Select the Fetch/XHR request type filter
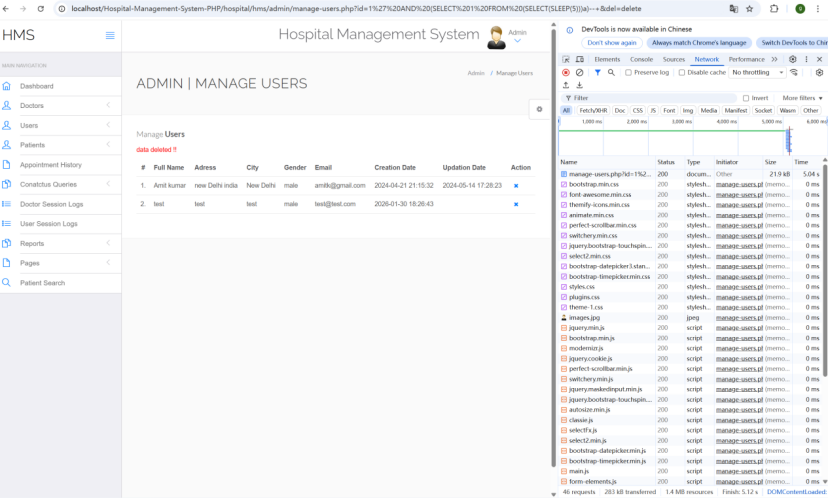 [x=592, y=111]
